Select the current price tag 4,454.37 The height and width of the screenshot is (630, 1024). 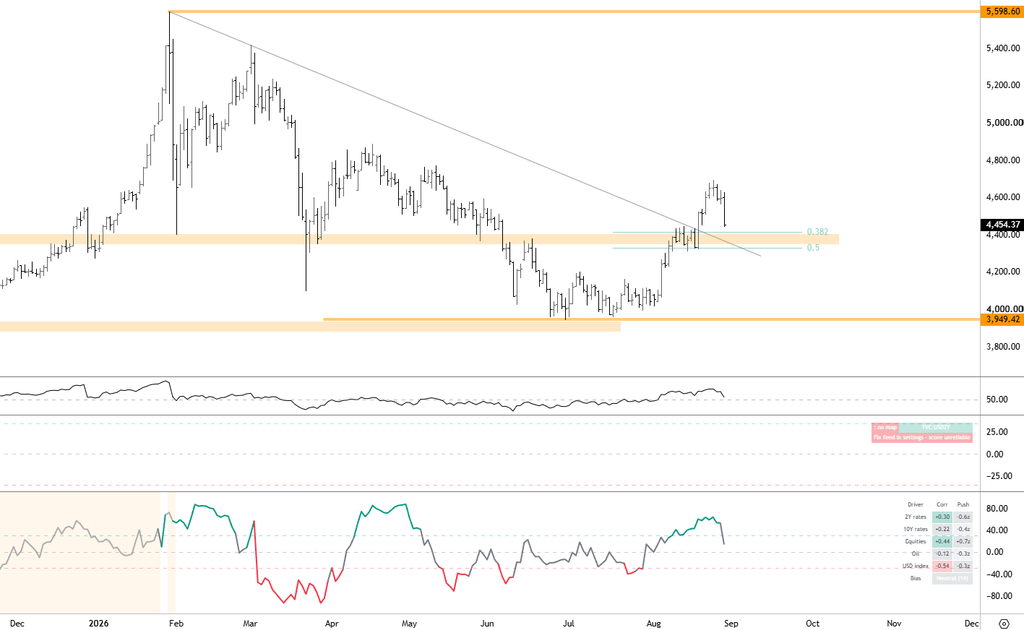pyautogui.click(x=1002, y=225)
